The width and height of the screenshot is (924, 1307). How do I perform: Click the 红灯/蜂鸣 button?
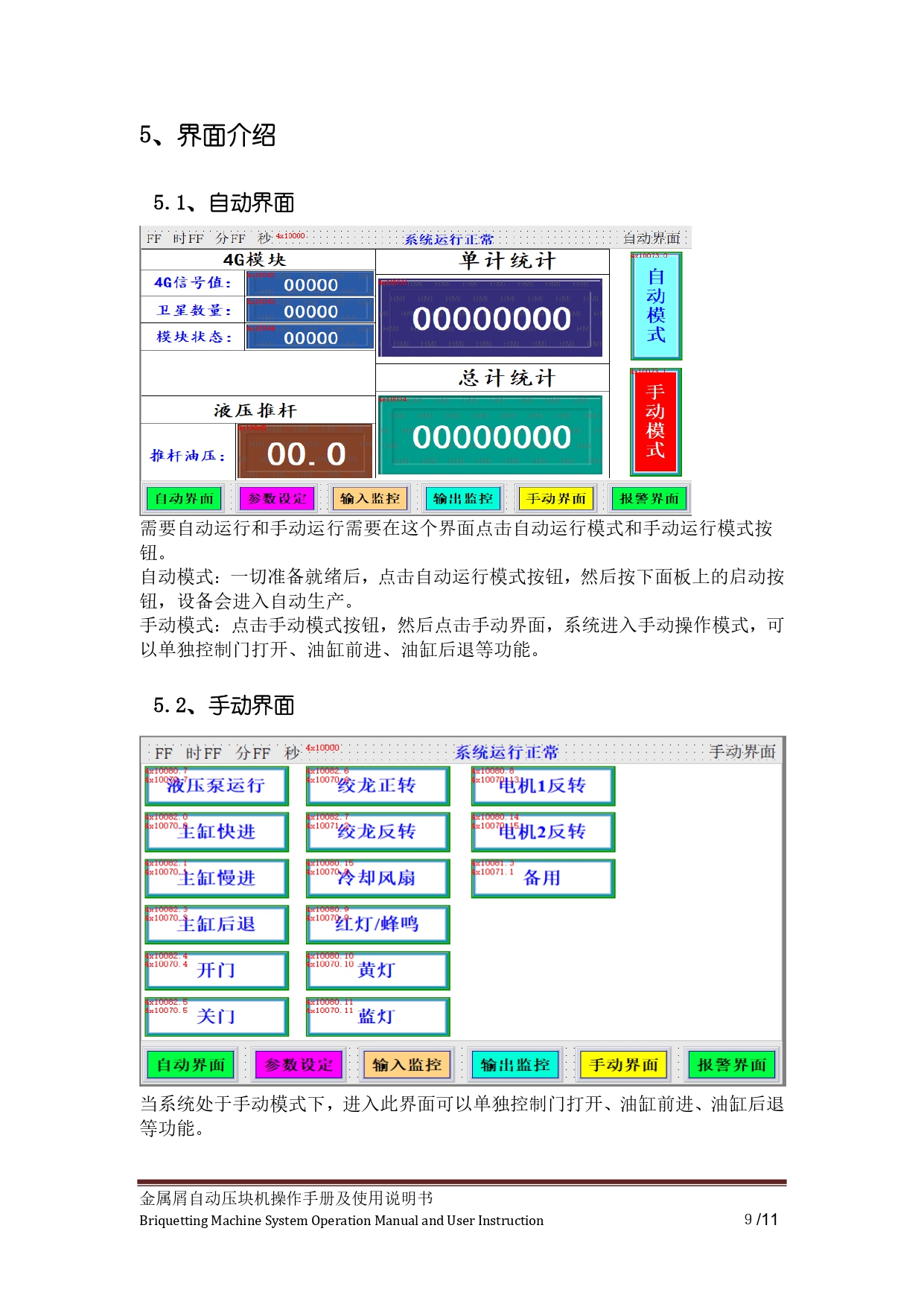(377, 925)
